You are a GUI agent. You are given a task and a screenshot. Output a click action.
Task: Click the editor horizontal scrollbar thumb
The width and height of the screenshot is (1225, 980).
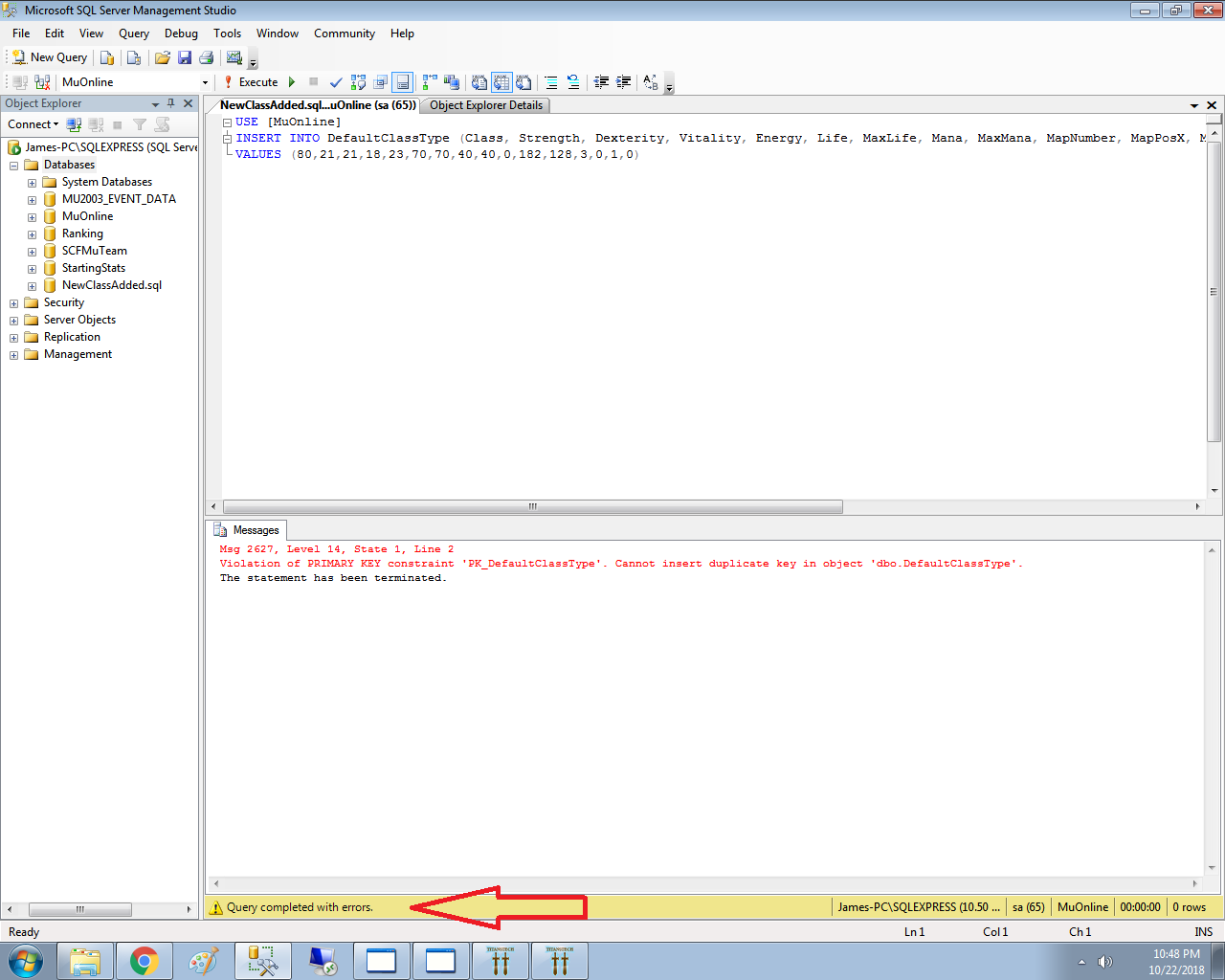pos(533,506)
